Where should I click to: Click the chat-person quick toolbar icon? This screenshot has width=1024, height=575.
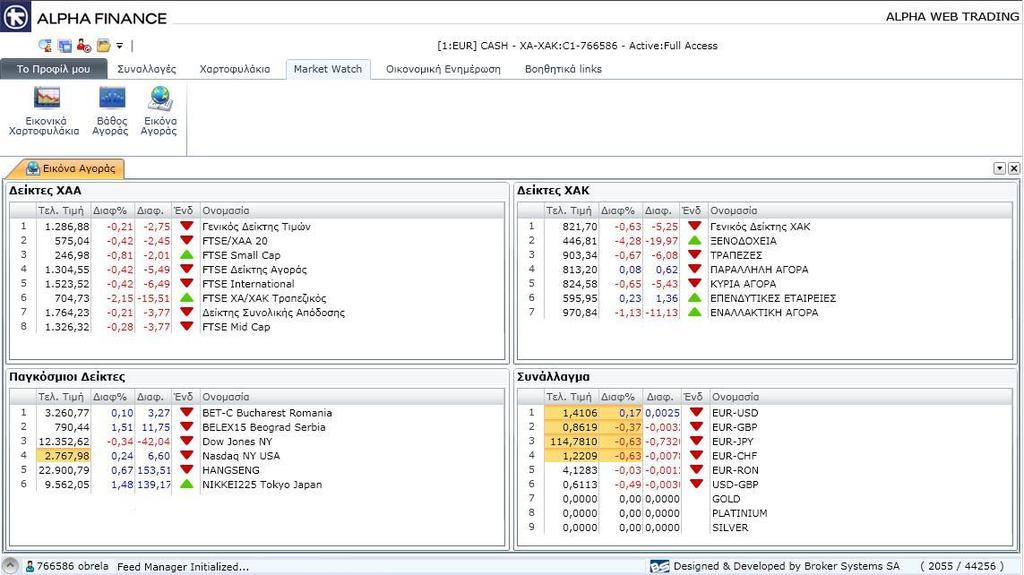pos(45,46)
